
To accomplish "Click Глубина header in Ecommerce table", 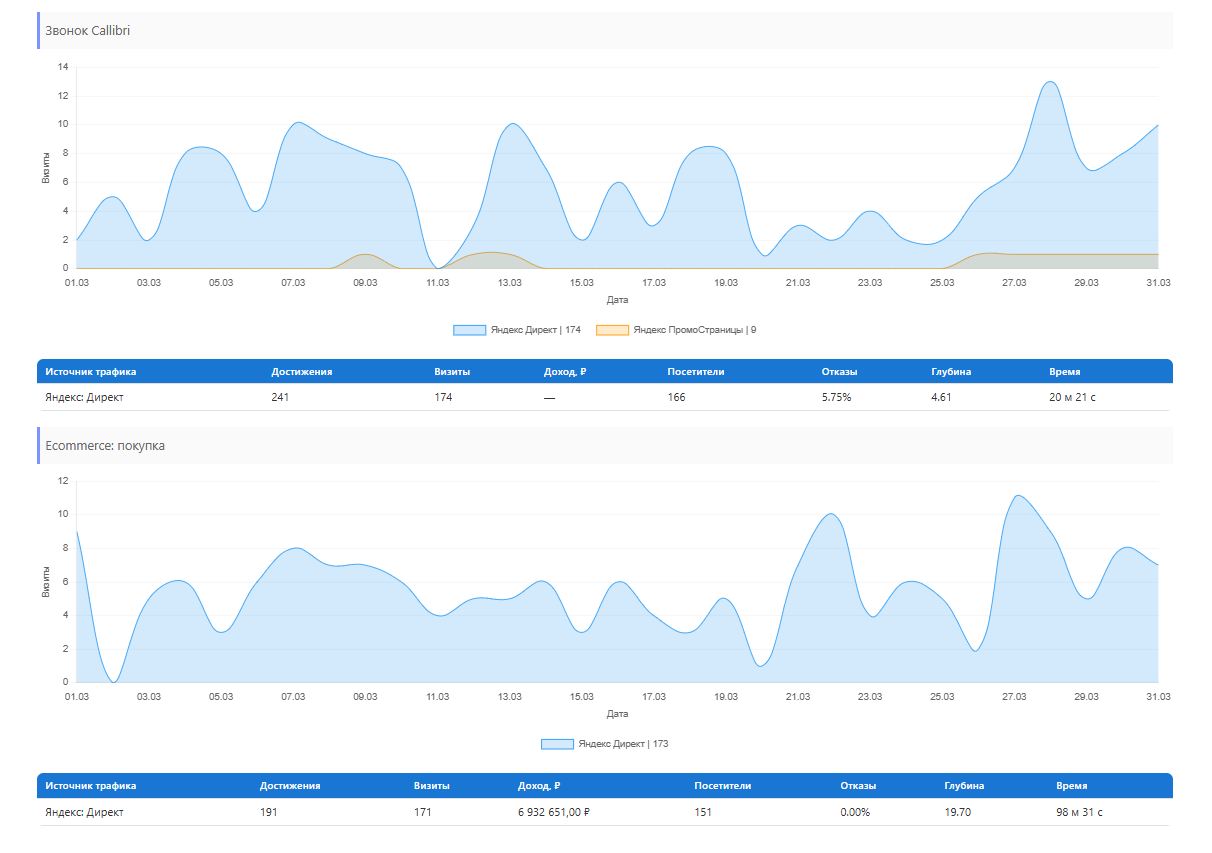I will [963, 786].
